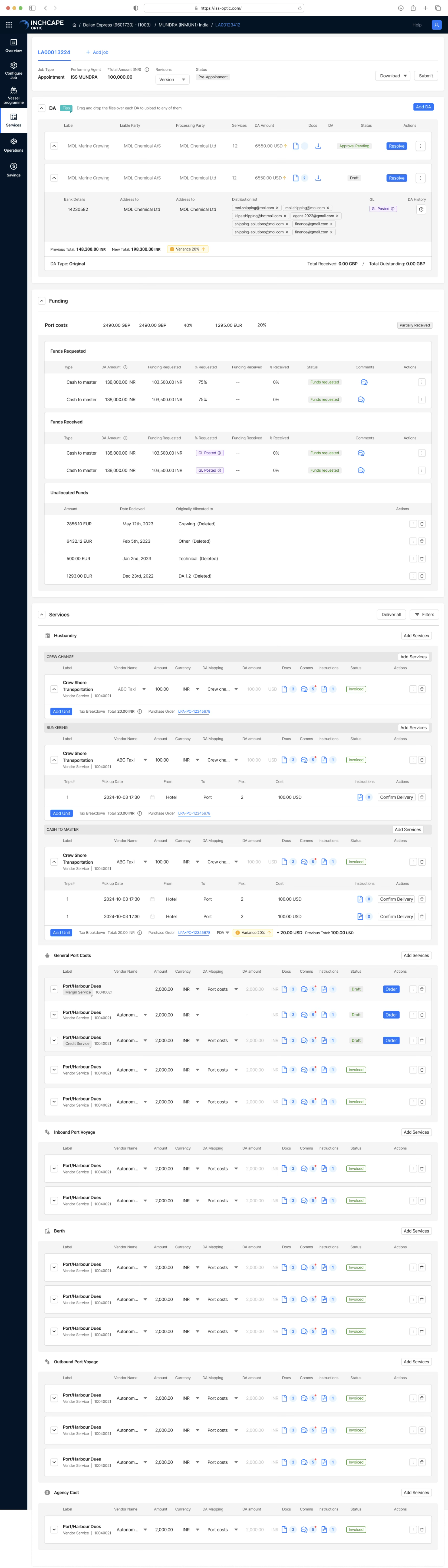The image size is (448, 1568).
Task: Collapse the Draft DA row
Action: pos(54,178)
